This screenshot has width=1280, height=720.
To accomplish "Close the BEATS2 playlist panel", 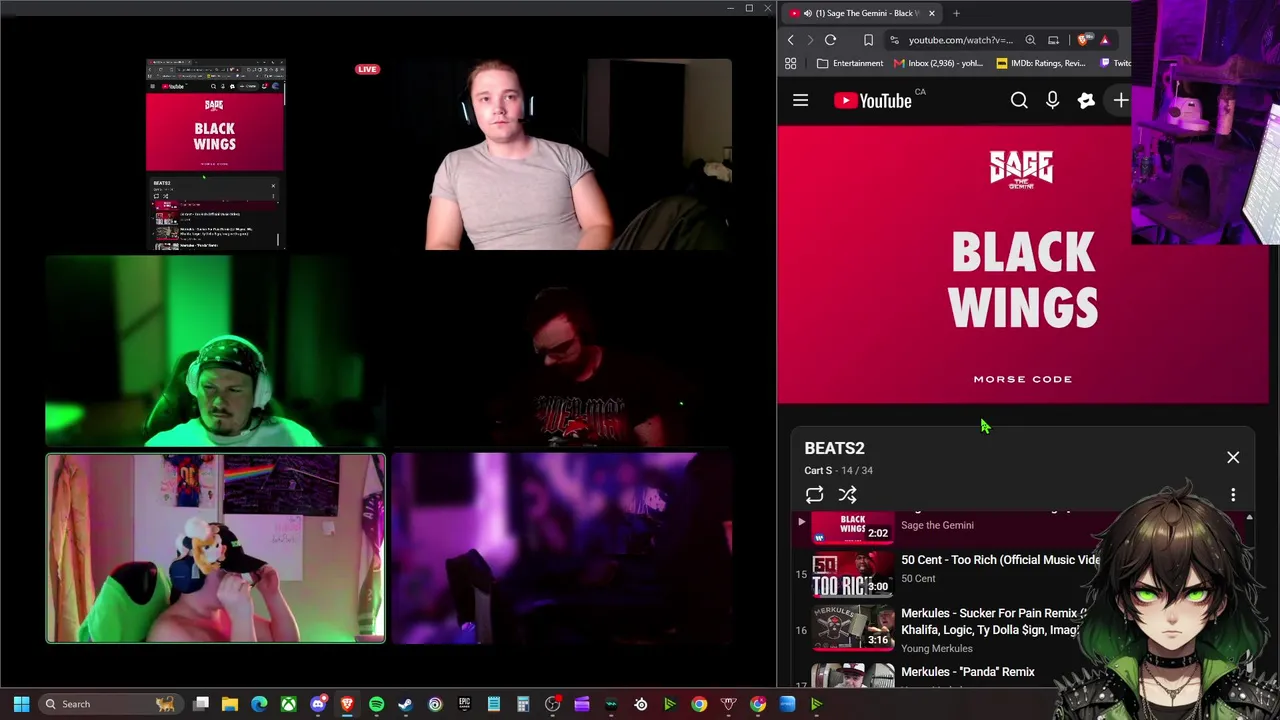I will pos(1233,457).
